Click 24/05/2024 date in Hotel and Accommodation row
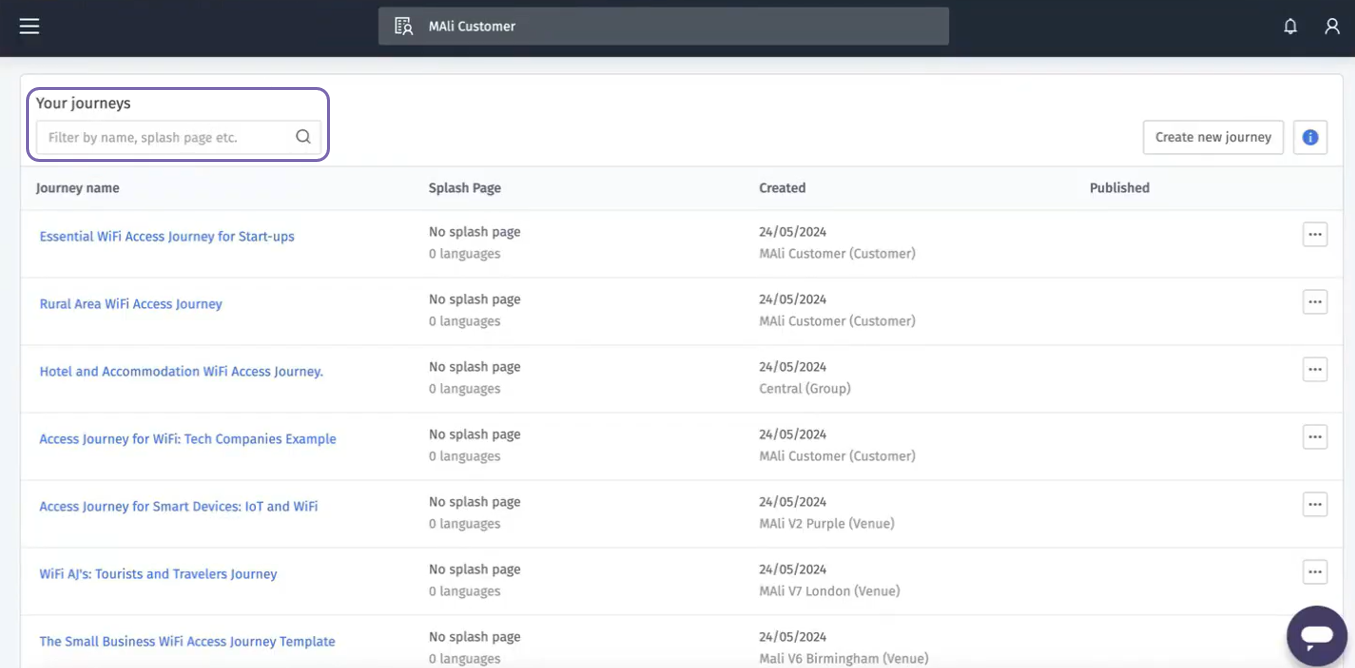 coord(793,367)
